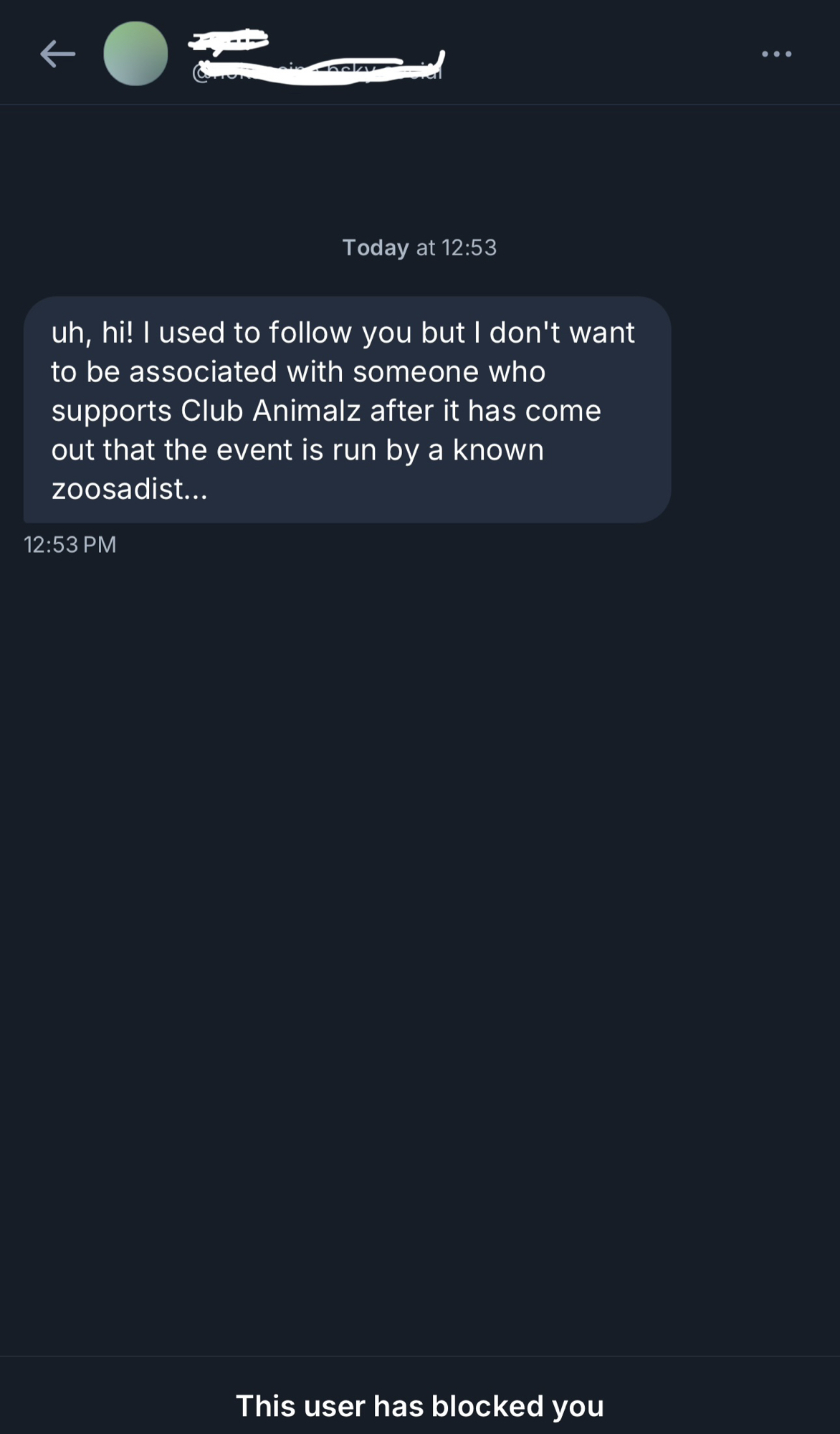Click the redacted @handle under the name
This screenshot has height=1434, width=840.
(318, 70)
